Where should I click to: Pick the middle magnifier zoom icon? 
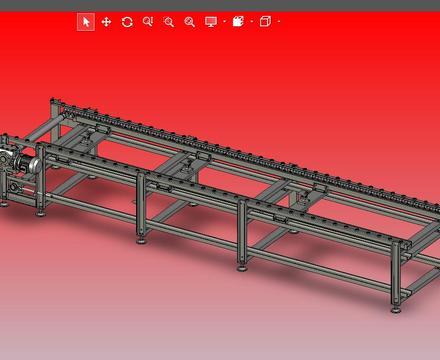169,22
